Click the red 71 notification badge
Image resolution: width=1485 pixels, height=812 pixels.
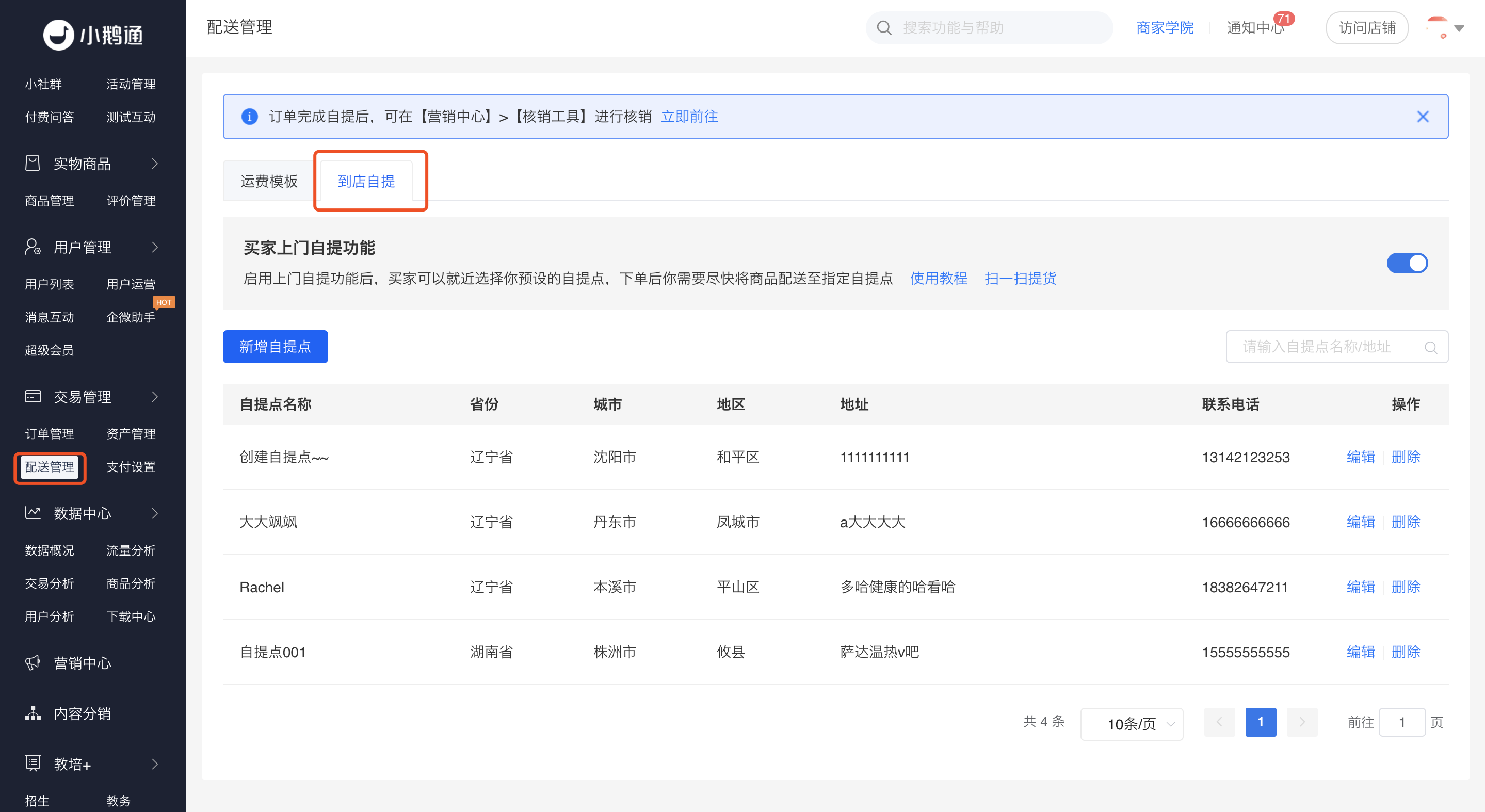pos(1284,19)
